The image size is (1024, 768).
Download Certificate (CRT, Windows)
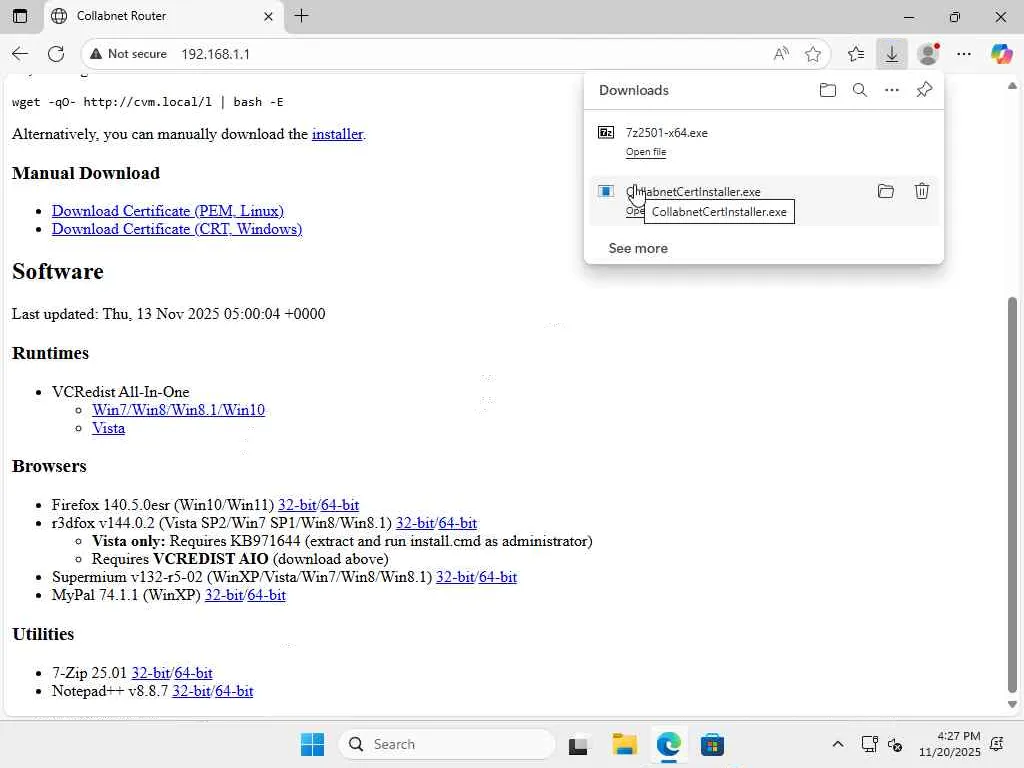click(x=177, y=229)
